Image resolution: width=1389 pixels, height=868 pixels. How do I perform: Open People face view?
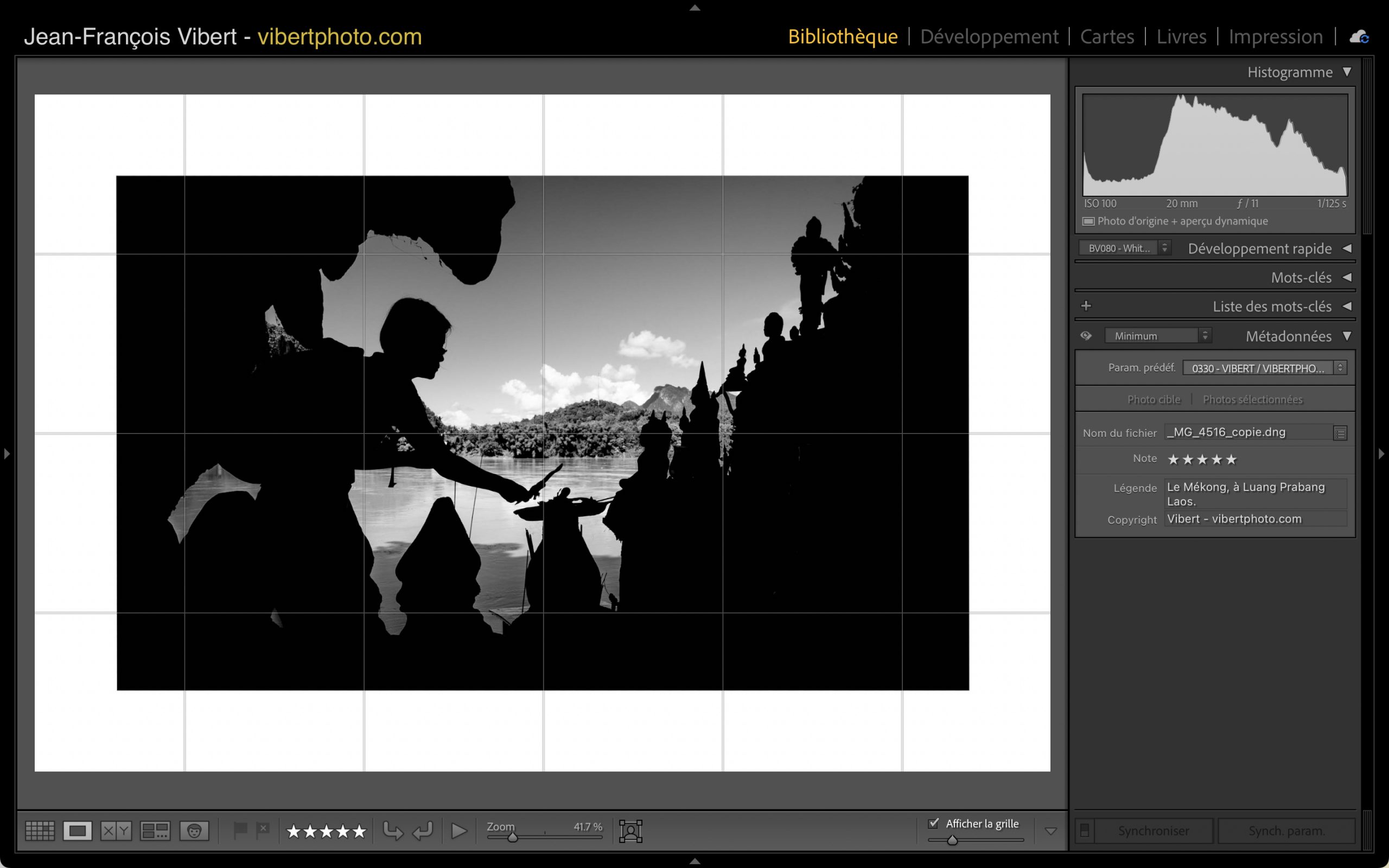pos(194,830)
